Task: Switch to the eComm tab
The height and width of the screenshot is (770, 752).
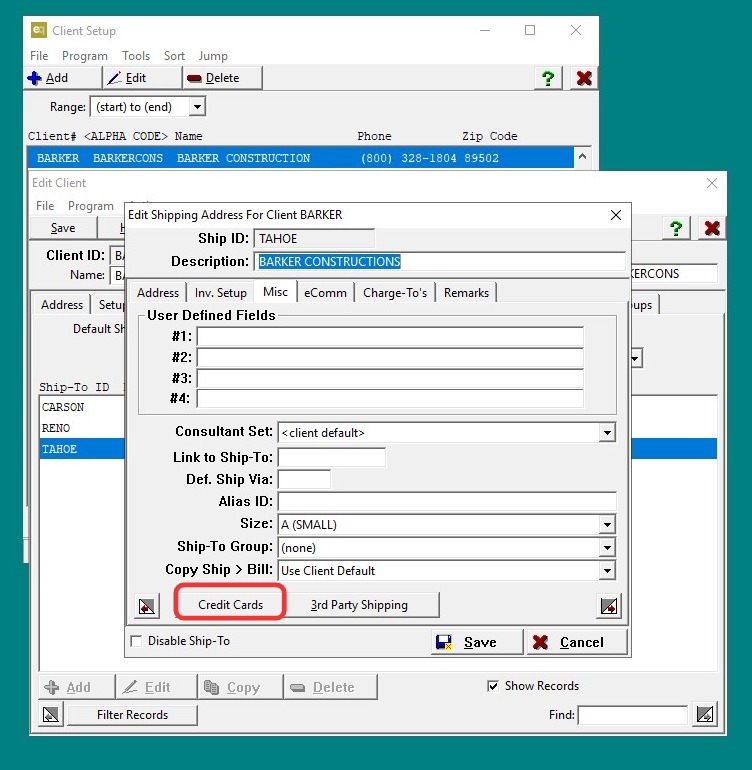Action: [x=325, y=293]
